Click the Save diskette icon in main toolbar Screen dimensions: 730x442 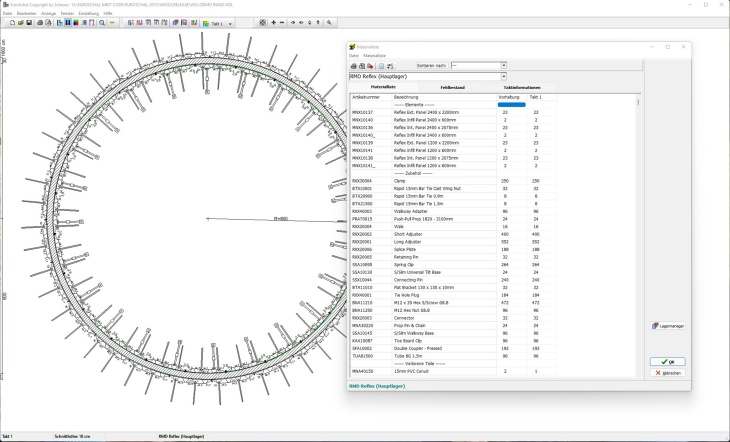tap(29, 22)
